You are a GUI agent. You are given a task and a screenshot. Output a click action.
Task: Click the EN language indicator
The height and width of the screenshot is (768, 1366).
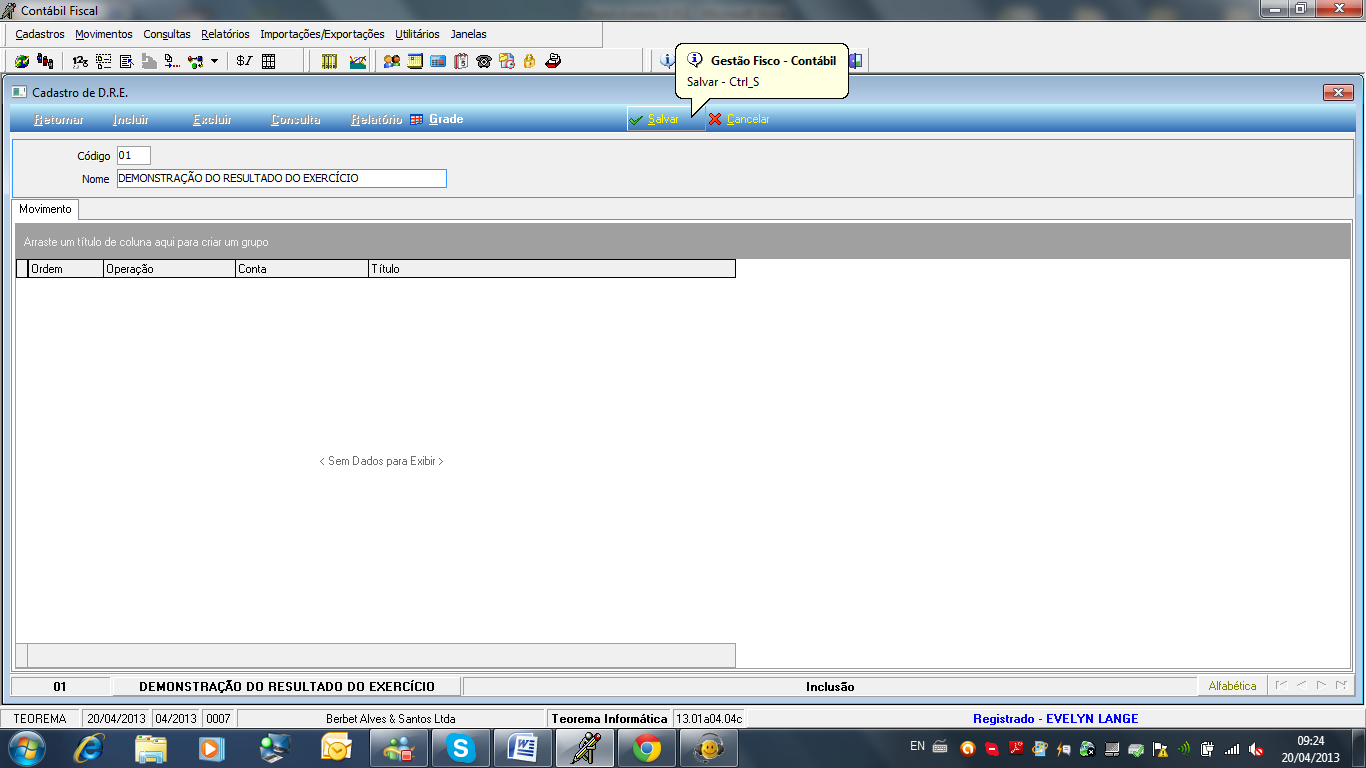pyautogui.click(x=917, y=746)
